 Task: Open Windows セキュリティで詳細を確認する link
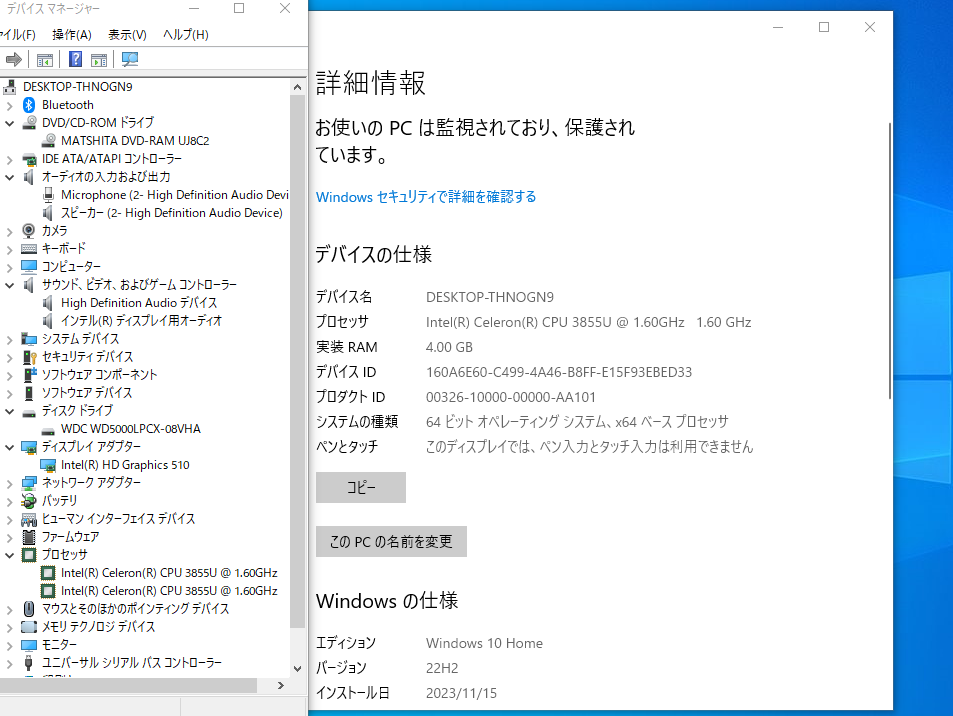(425, 197)
